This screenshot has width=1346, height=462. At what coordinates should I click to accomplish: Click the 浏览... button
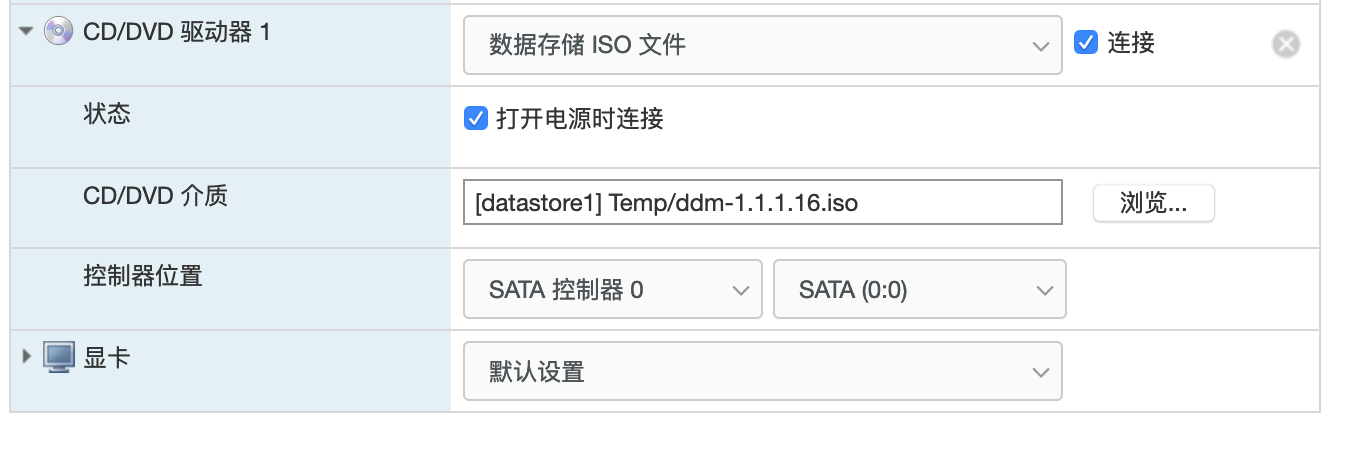[x=1153, y=203]
